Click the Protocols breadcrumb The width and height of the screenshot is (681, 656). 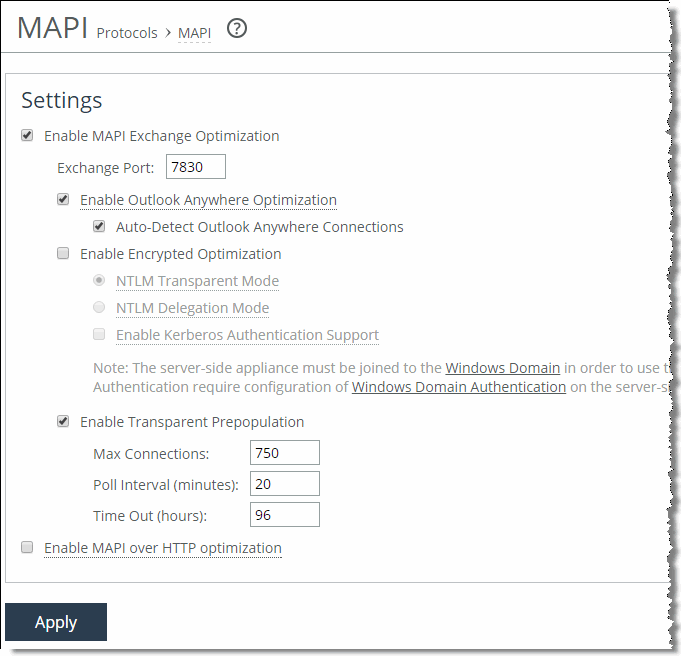pyautogui.click(x=127, y=33)
